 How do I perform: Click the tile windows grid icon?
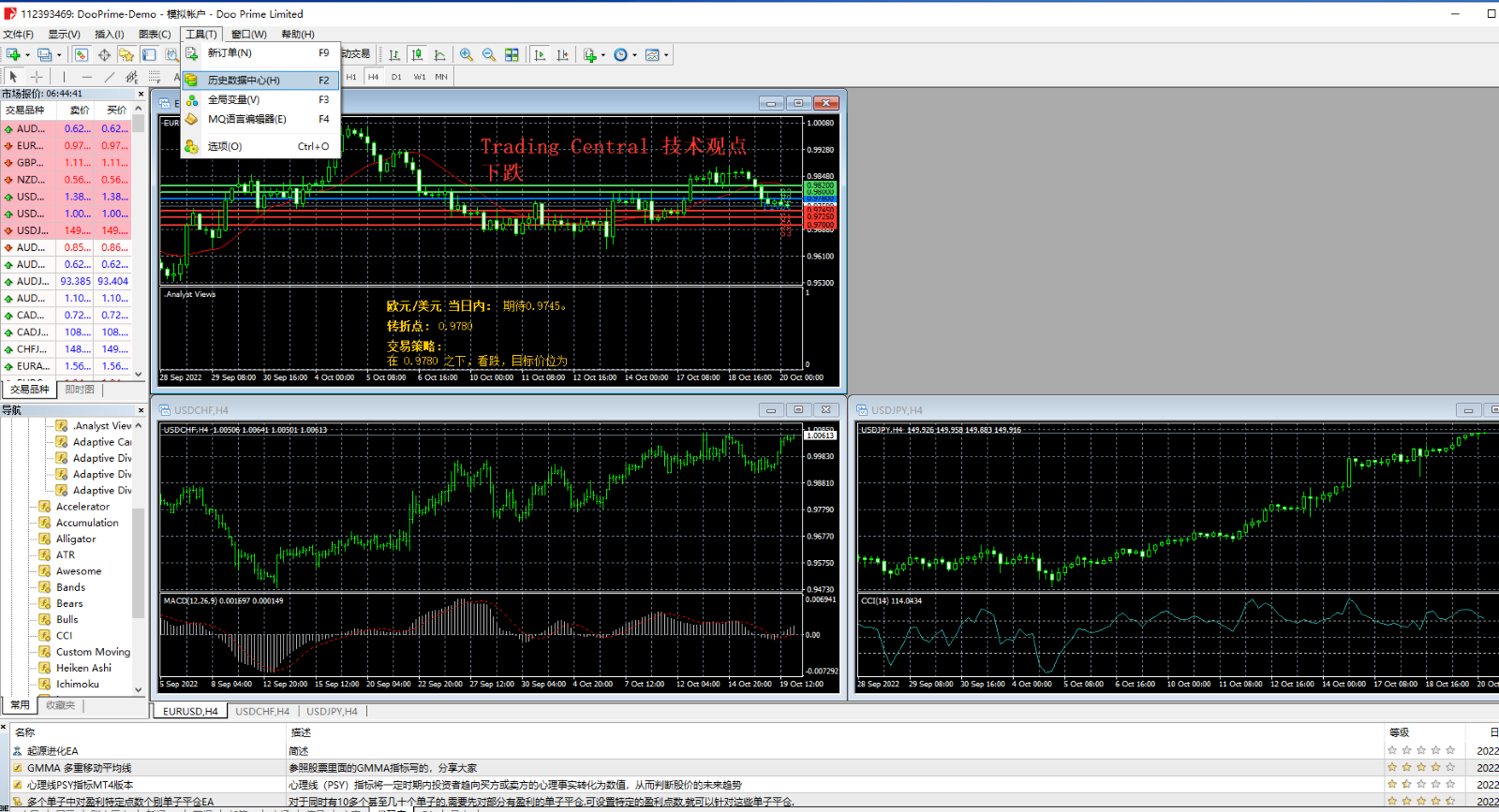click(512, 55)
